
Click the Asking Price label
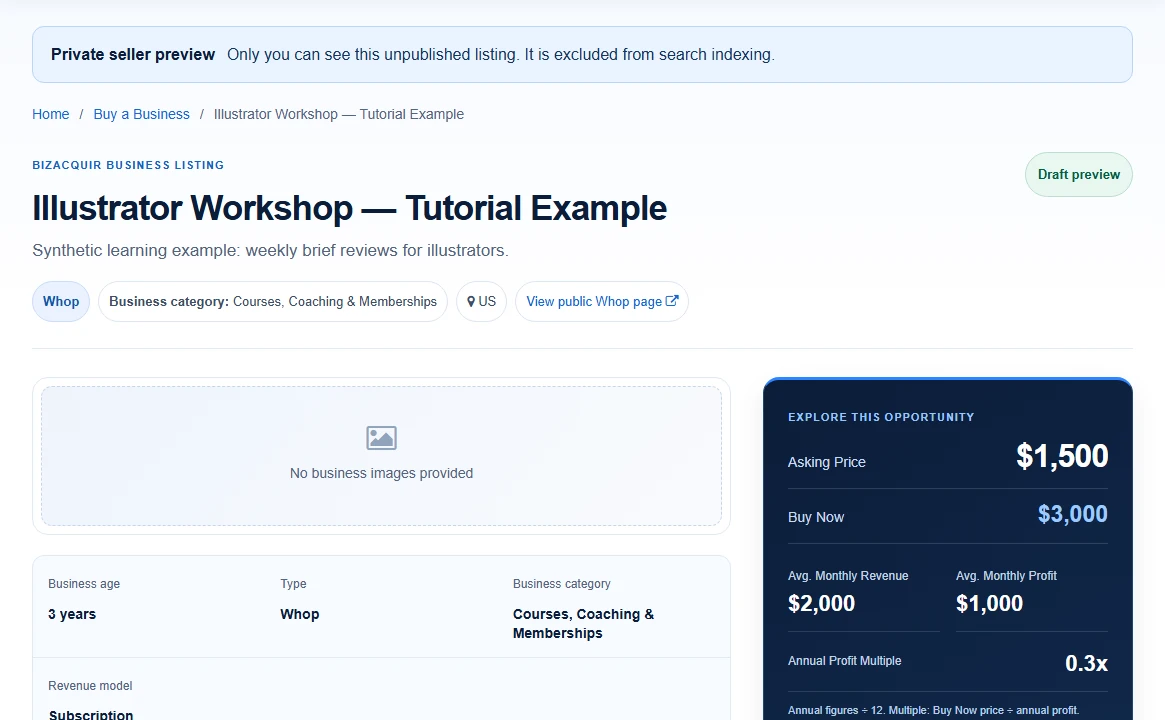point(826,462)
